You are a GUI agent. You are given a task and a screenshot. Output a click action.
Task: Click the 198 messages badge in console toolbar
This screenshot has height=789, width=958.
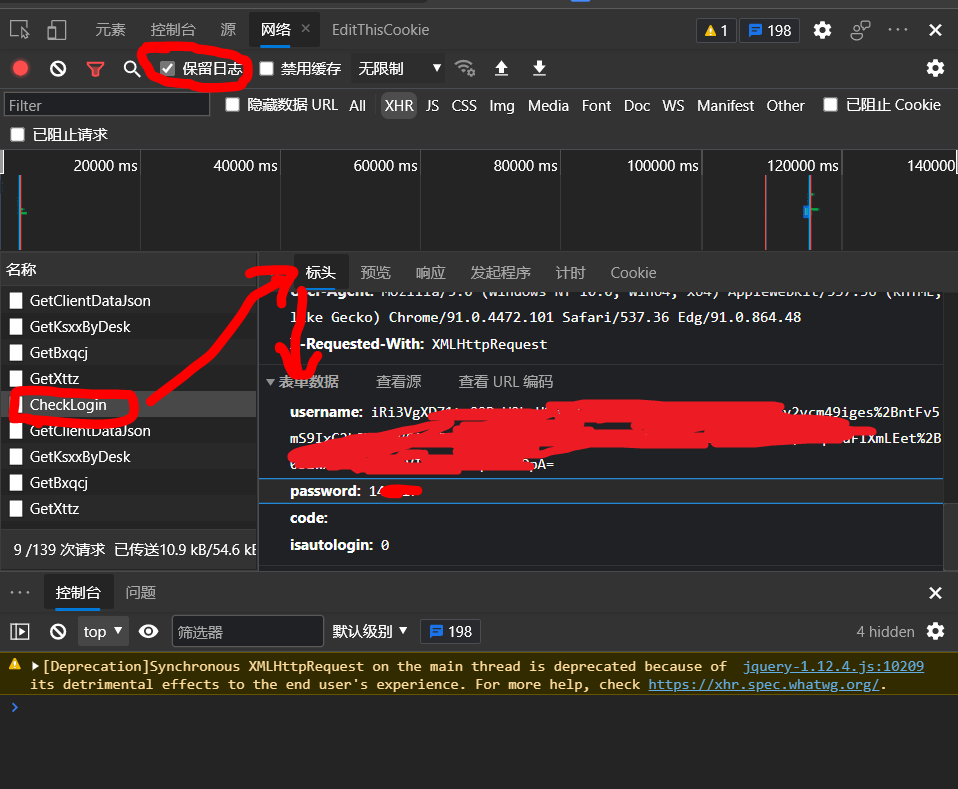tap(450, 631)
